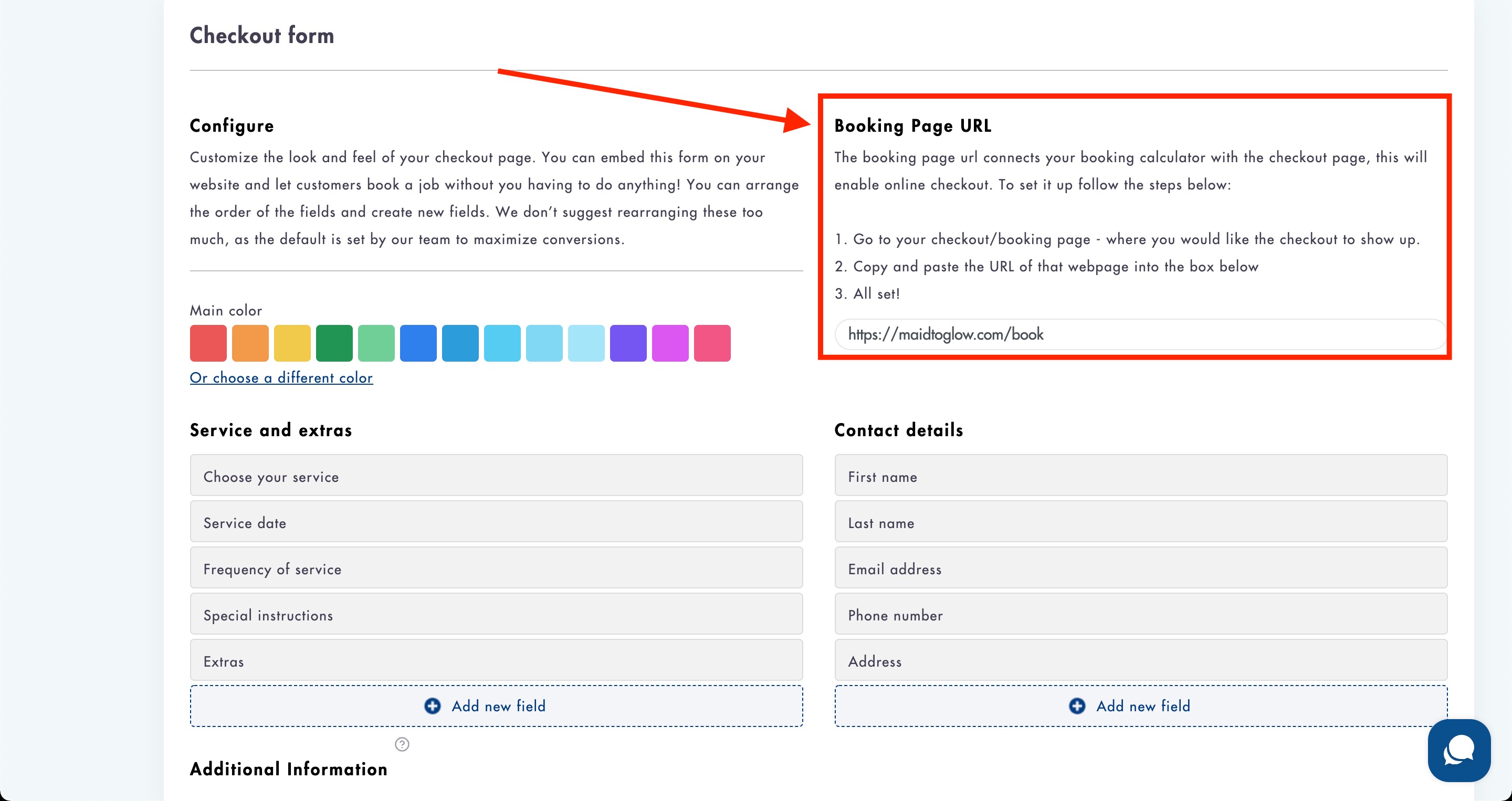Click the 'Main color' label
Screen dimensions: 1512x801
[x=226, y=310]
